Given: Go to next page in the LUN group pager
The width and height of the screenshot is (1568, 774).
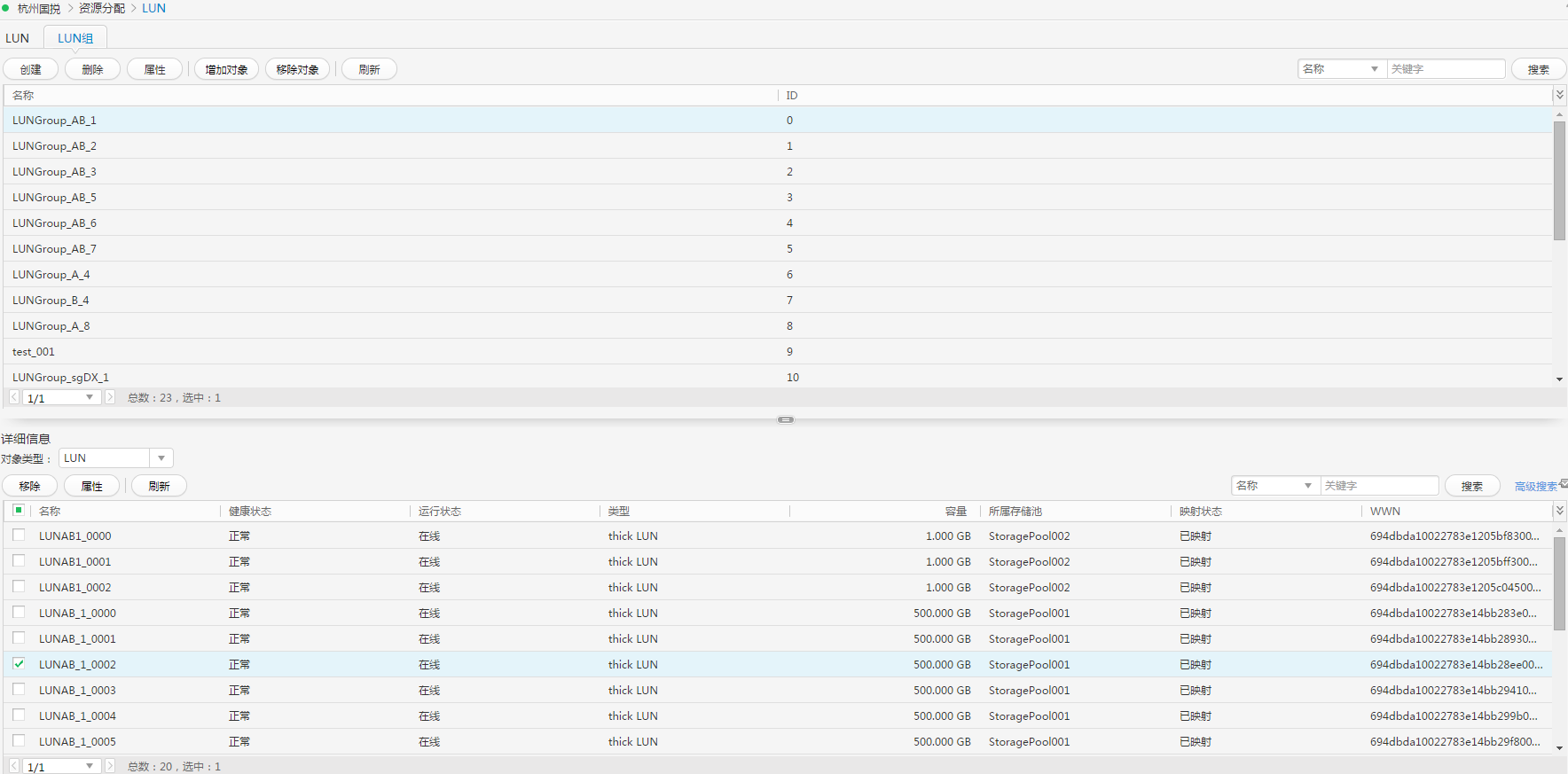Looking at the screenshot, I should (110, 397).
